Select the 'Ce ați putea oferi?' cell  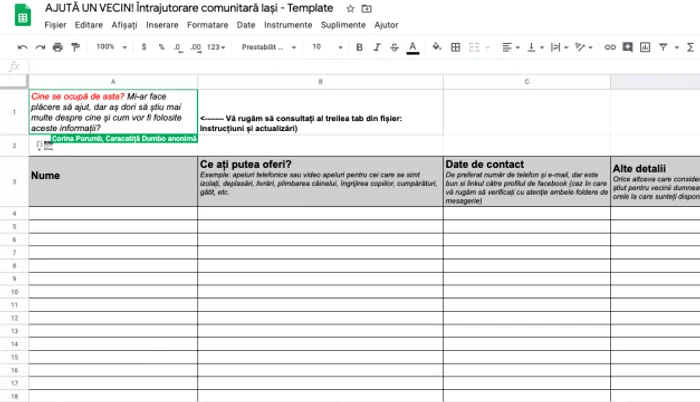tap(320, 182)
